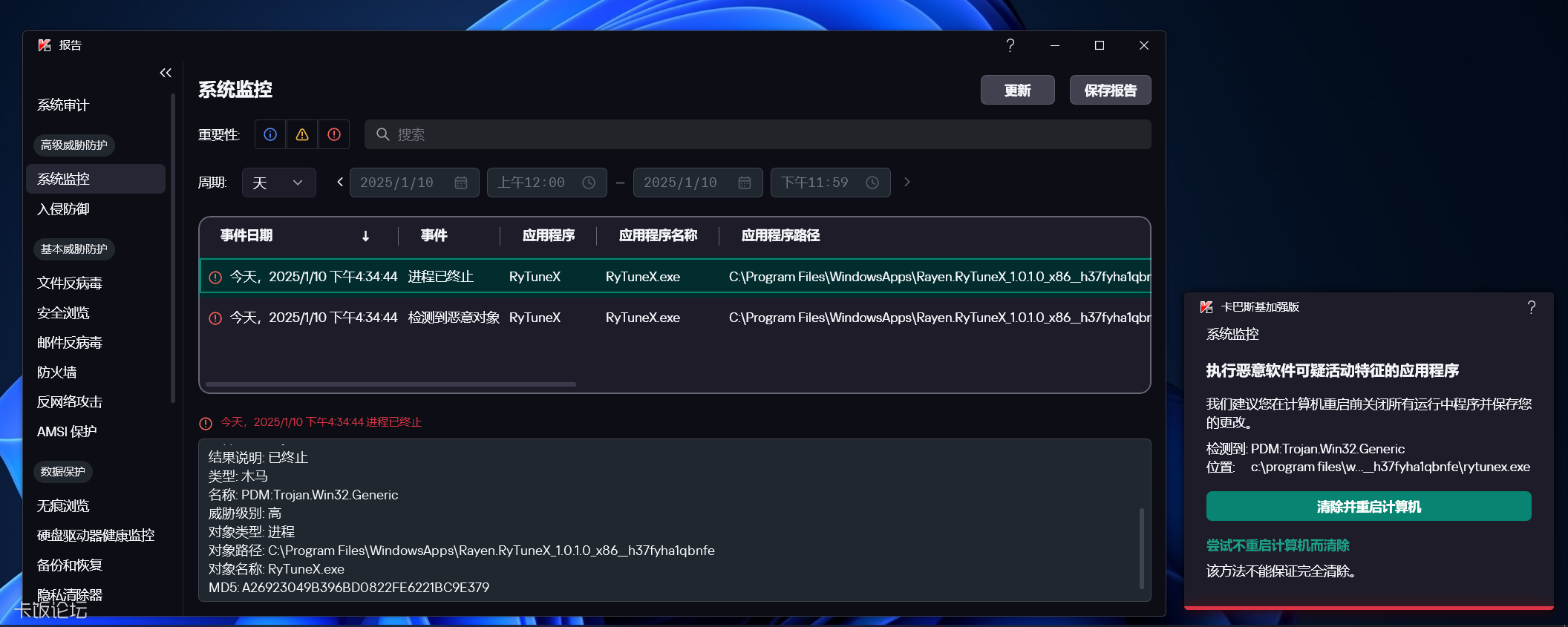Click the start date field 2025/1/10
This screenshot has width=1568, height=627.
pos(414,183)
